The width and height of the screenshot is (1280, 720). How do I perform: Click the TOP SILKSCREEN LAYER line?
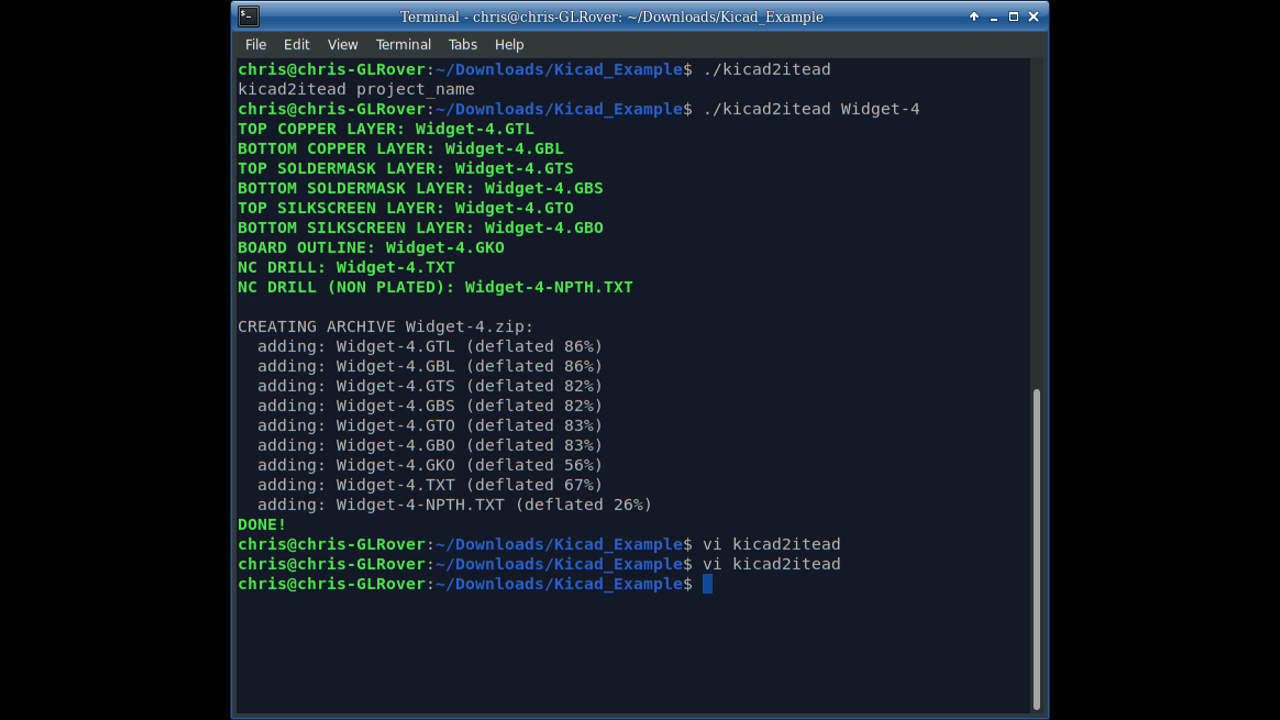(x=404, y=207)
